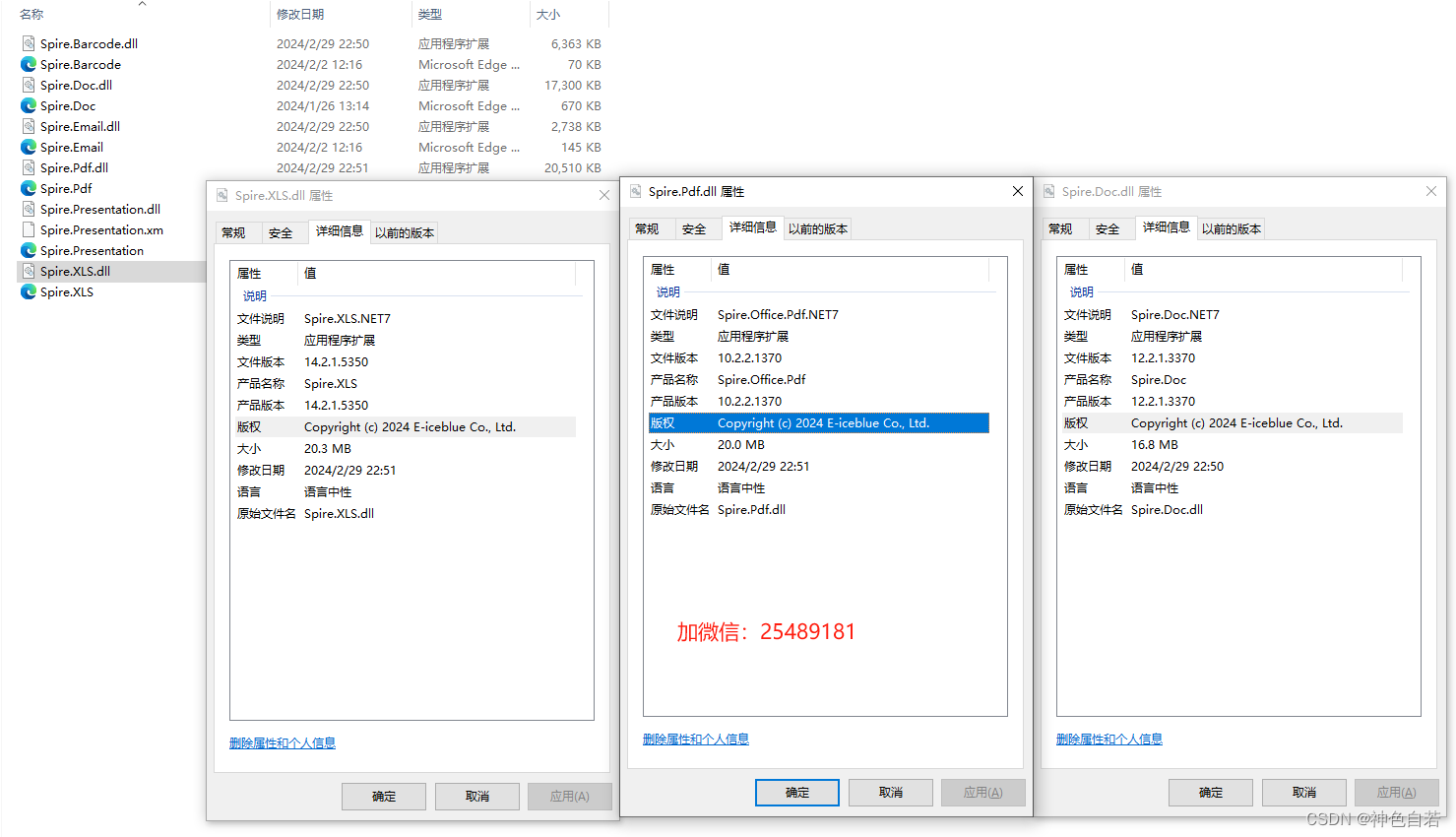Sort file list by 类型 column
Image resolution: width=1456 pixels, height=837 pixels.
[430, 15]
